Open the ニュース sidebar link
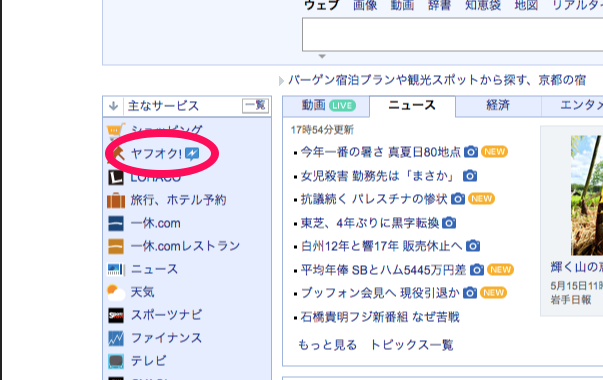Viewport: 603px width, 380px height. 154,270
